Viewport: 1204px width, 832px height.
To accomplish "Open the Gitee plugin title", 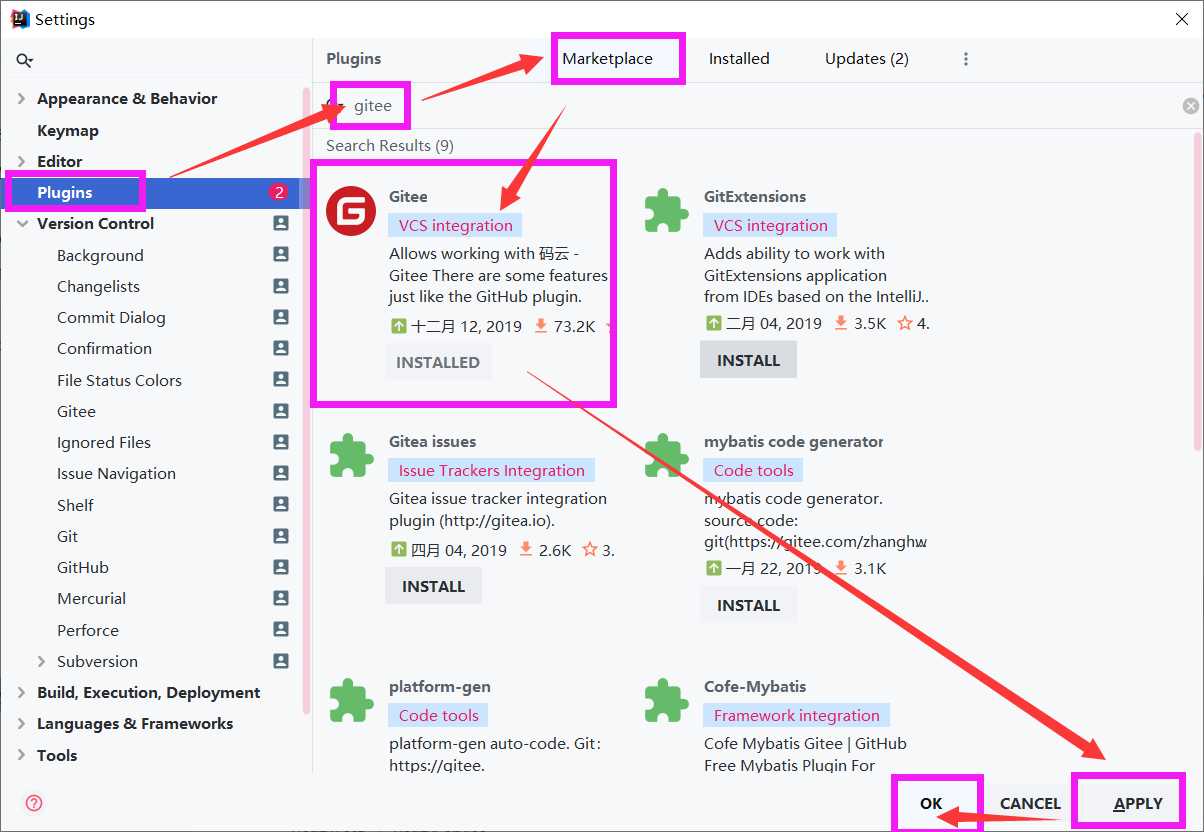I will (408, 196).
